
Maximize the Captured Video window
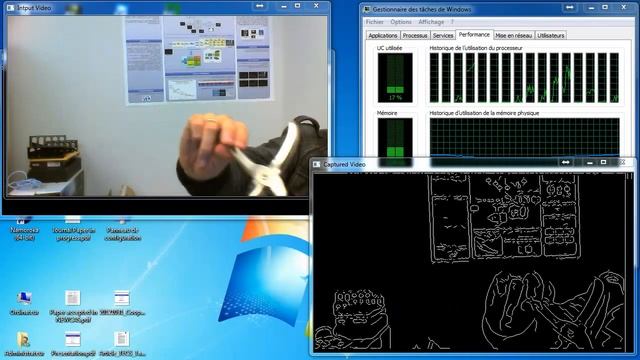(x=603, y=162)
